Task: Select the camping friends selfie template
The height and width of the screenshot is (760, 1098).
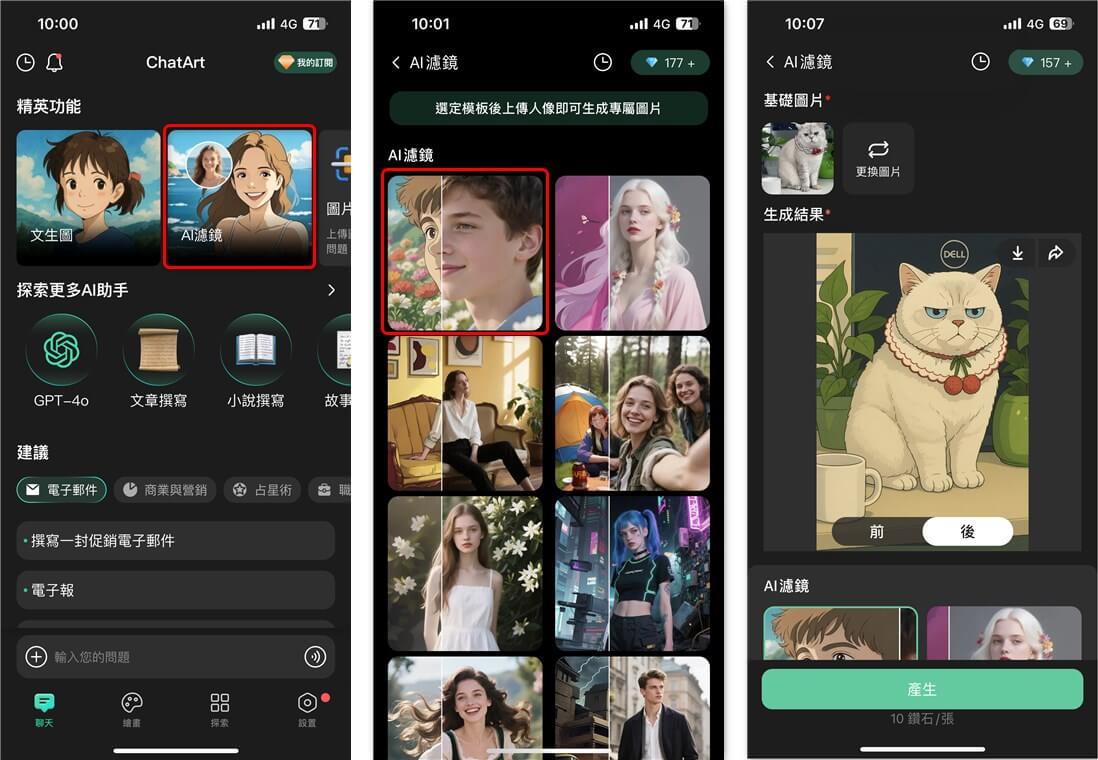Action: (632, 413)
